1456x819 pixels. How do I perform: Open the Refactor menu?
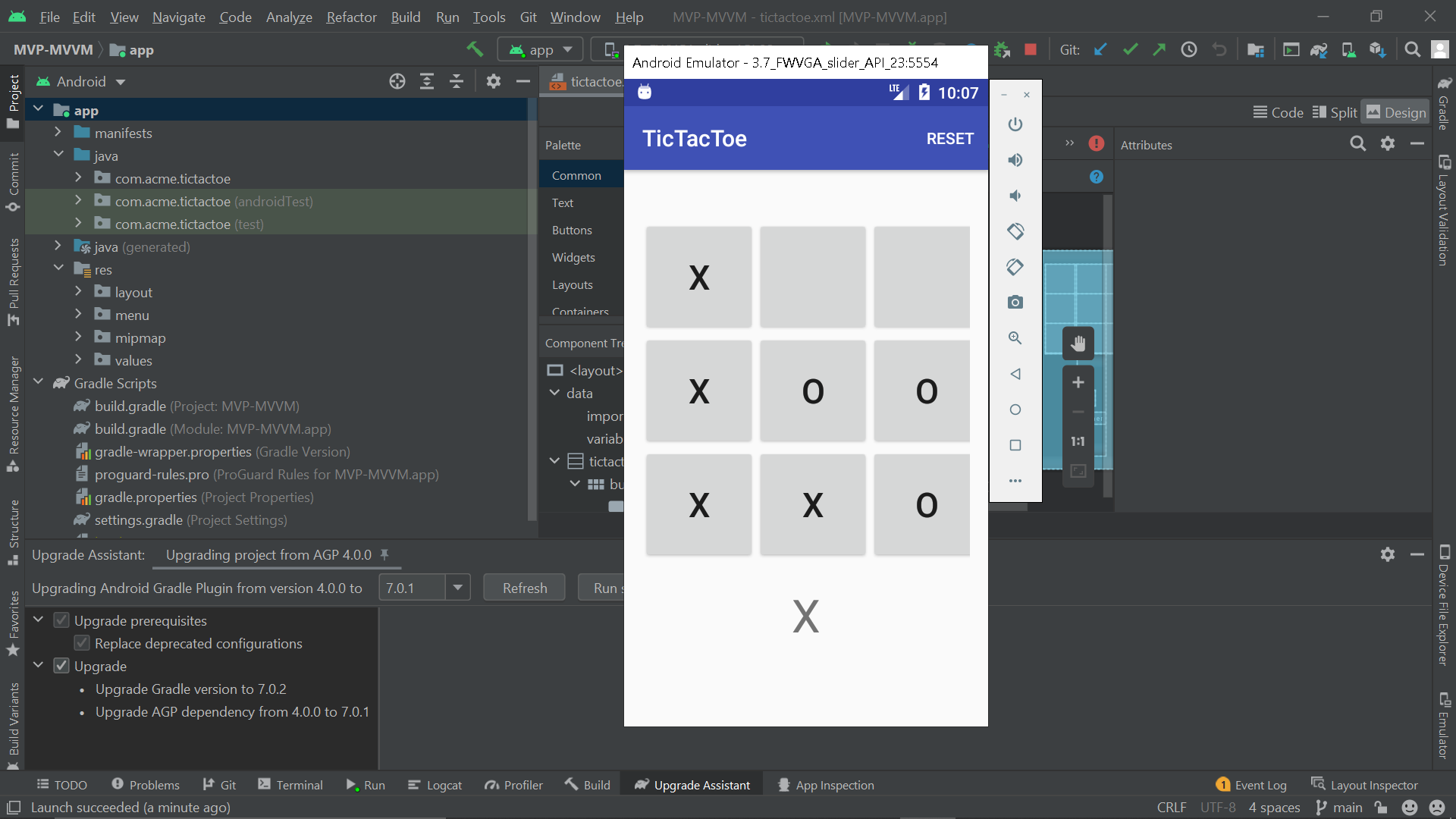(x=351, y=17)
